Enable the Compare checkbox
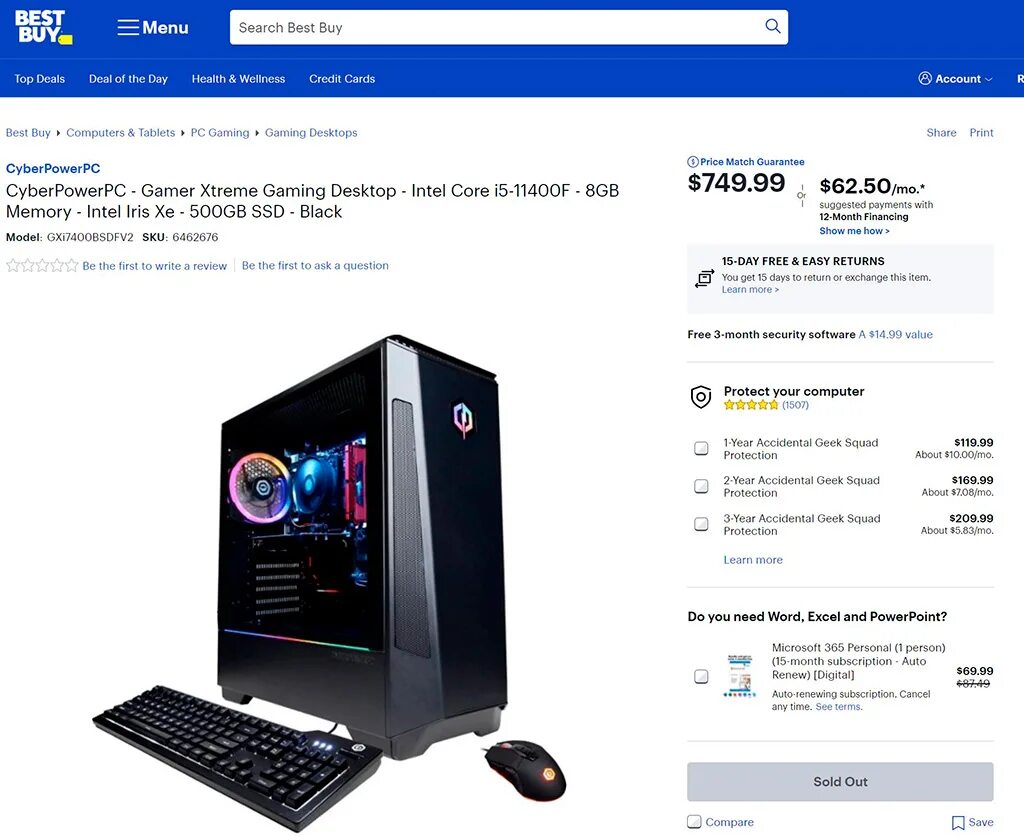This screenshot has width=1024, height=837. [x=695, y=821]
